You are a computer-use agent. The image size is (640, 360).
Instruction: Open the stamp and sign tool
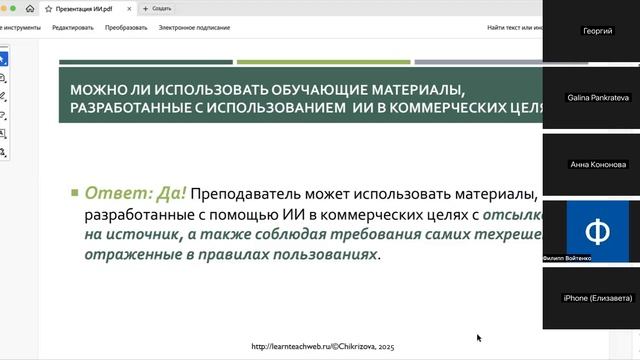click(x=3, y=153)
